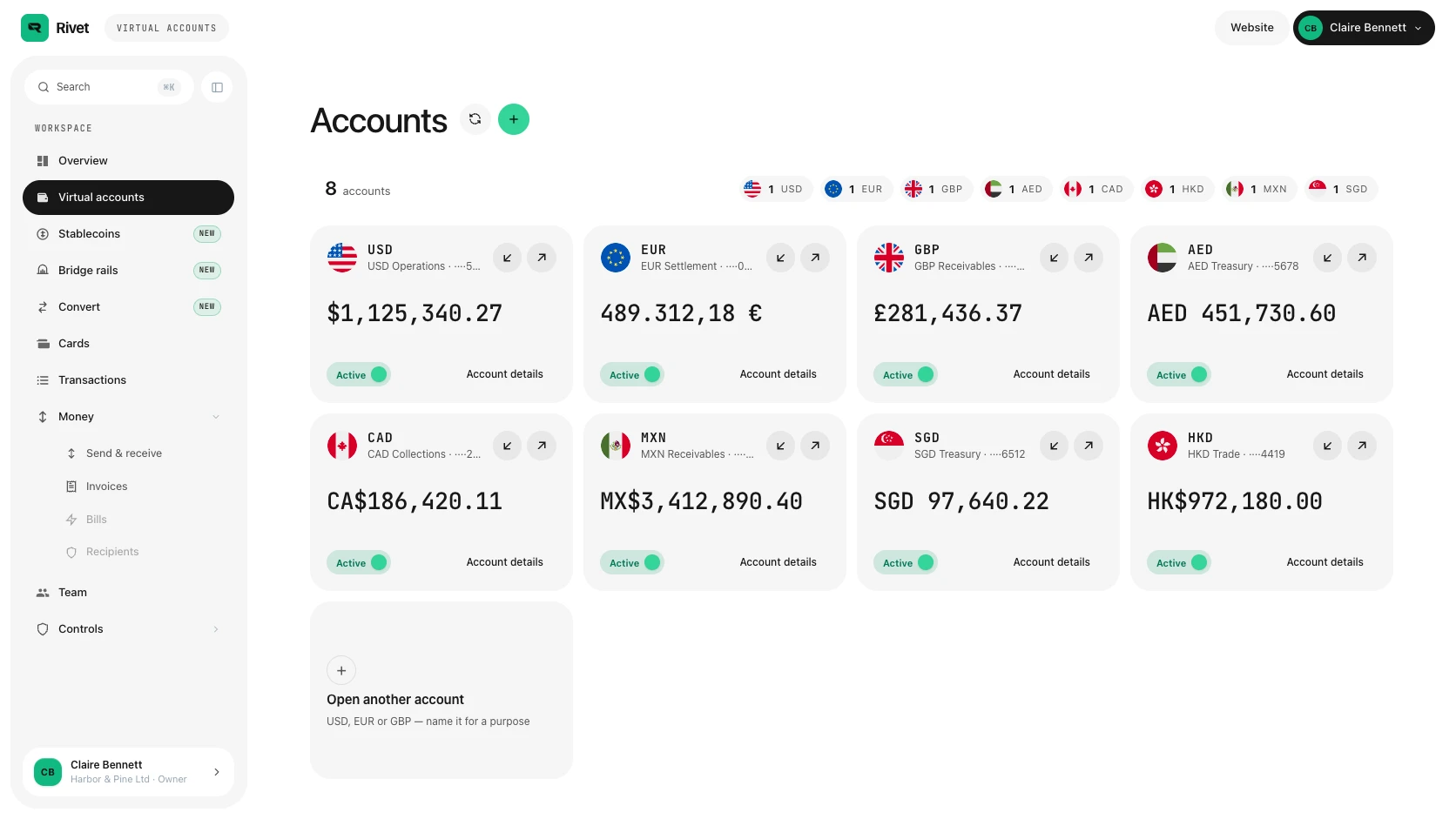Toggle Active status on EUR account
This screenshot has height=819, width=1456.
(x=632, y=375)
